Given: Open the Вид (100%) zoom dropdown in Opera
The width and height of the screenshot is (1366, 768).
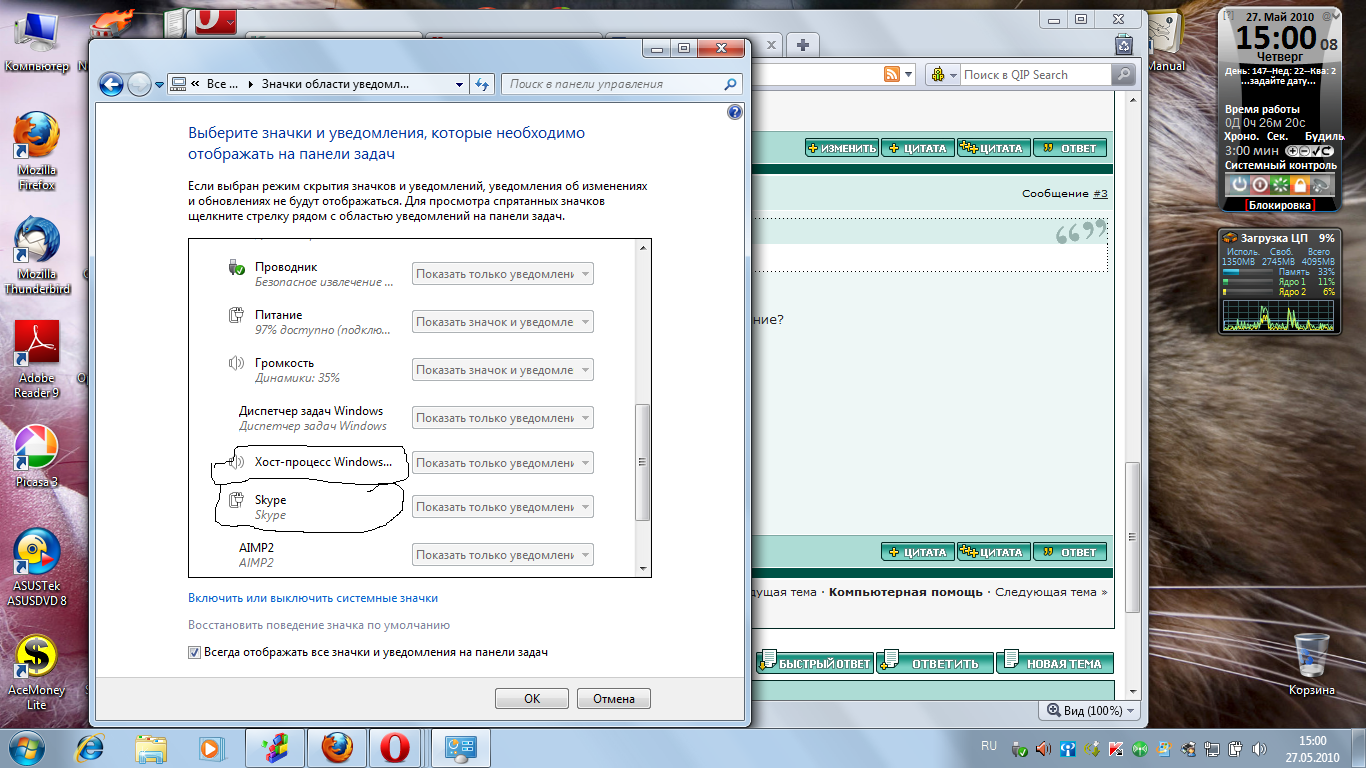Looking at the screenshot, I should (1090, 711).
